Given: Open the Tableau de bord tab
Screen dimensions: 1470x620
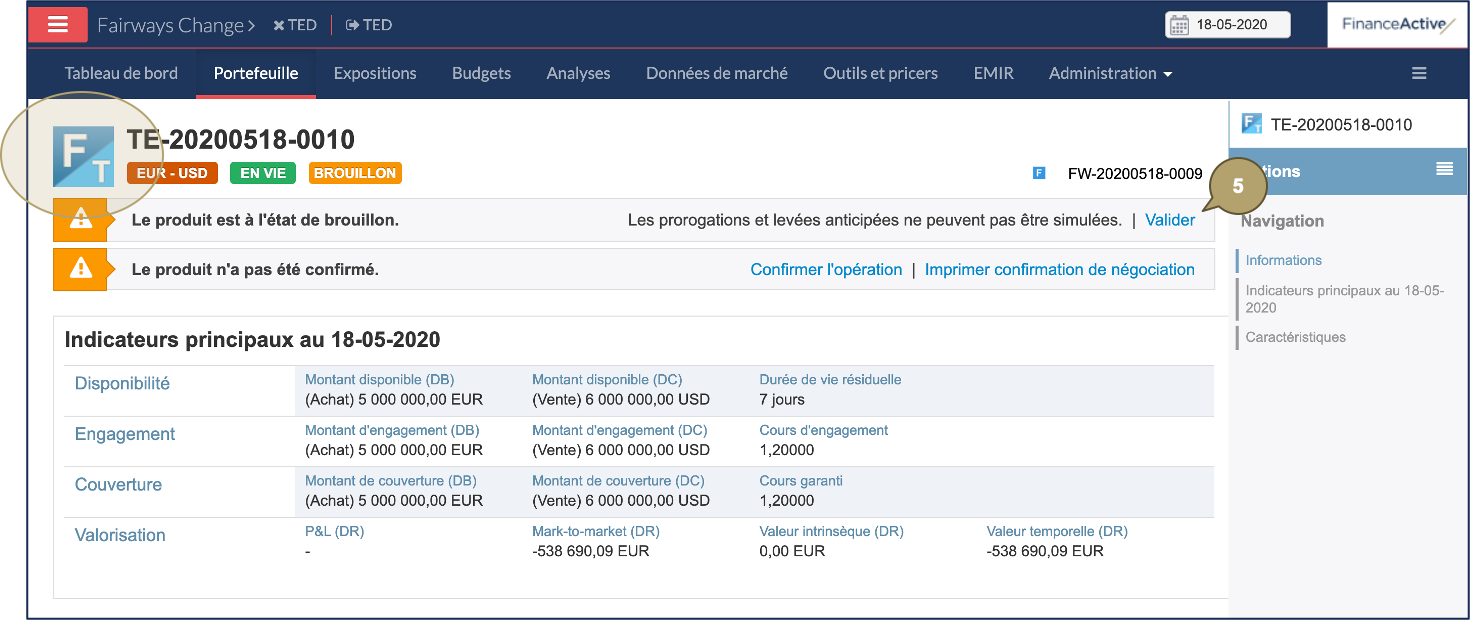Looking at the screenshot, I should pyautogui.click(x=121, y=73).
